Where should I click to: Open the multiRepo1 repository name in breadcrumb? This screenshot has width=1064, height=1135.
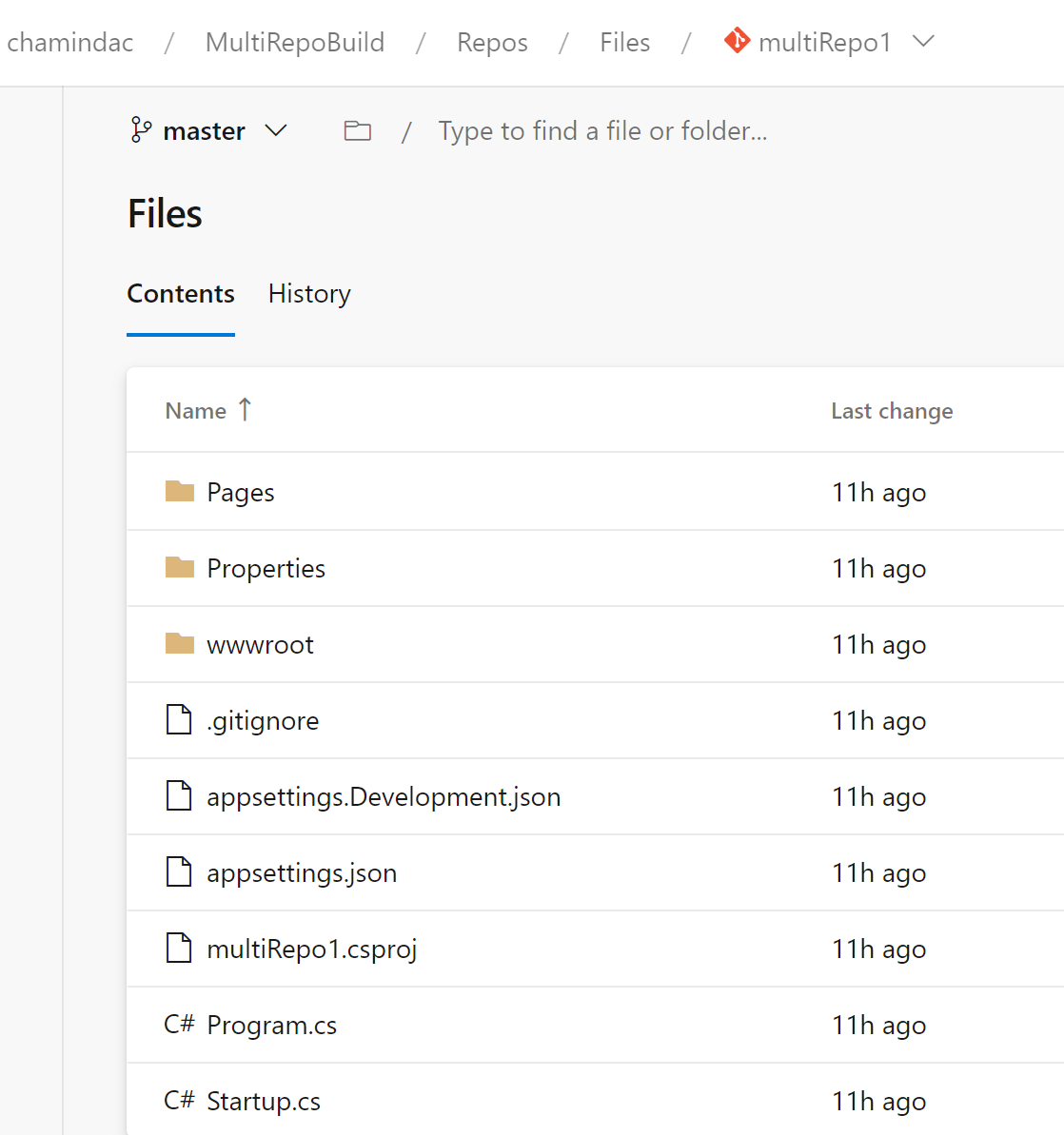[x=824, y=42]
